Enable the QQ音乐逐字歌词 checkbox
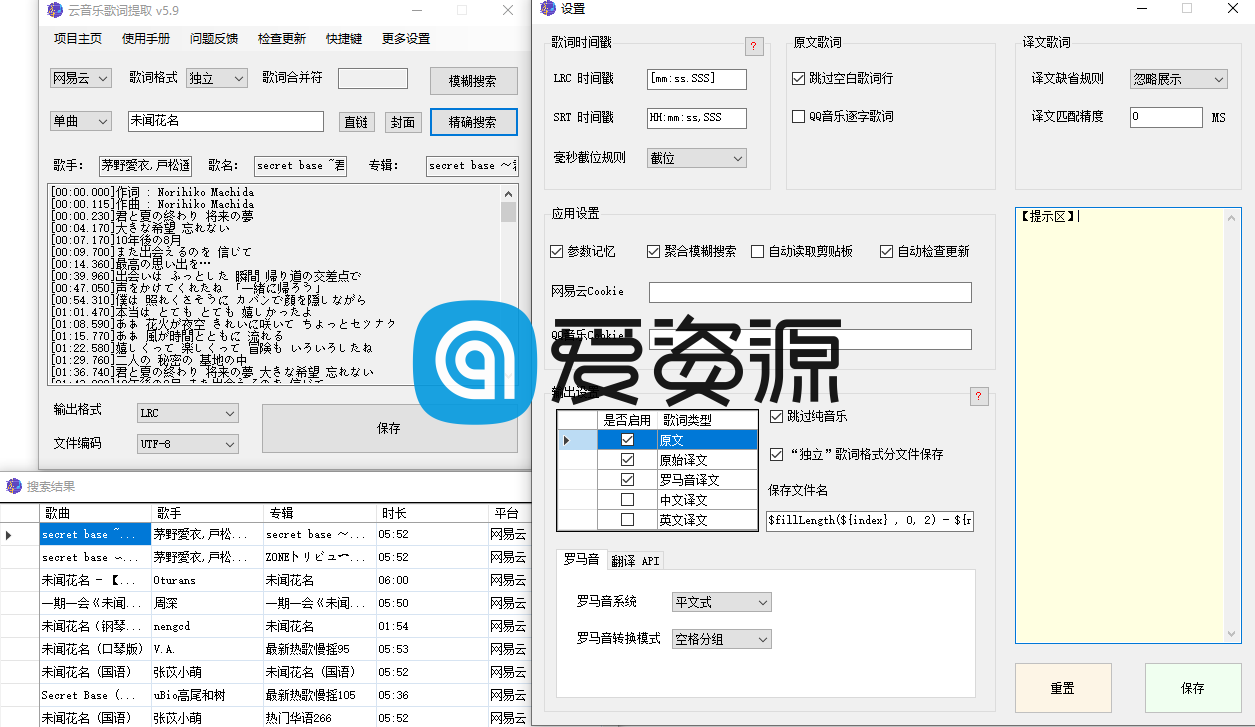This screenshot has height=727, width=1255. tap(797, 115)
